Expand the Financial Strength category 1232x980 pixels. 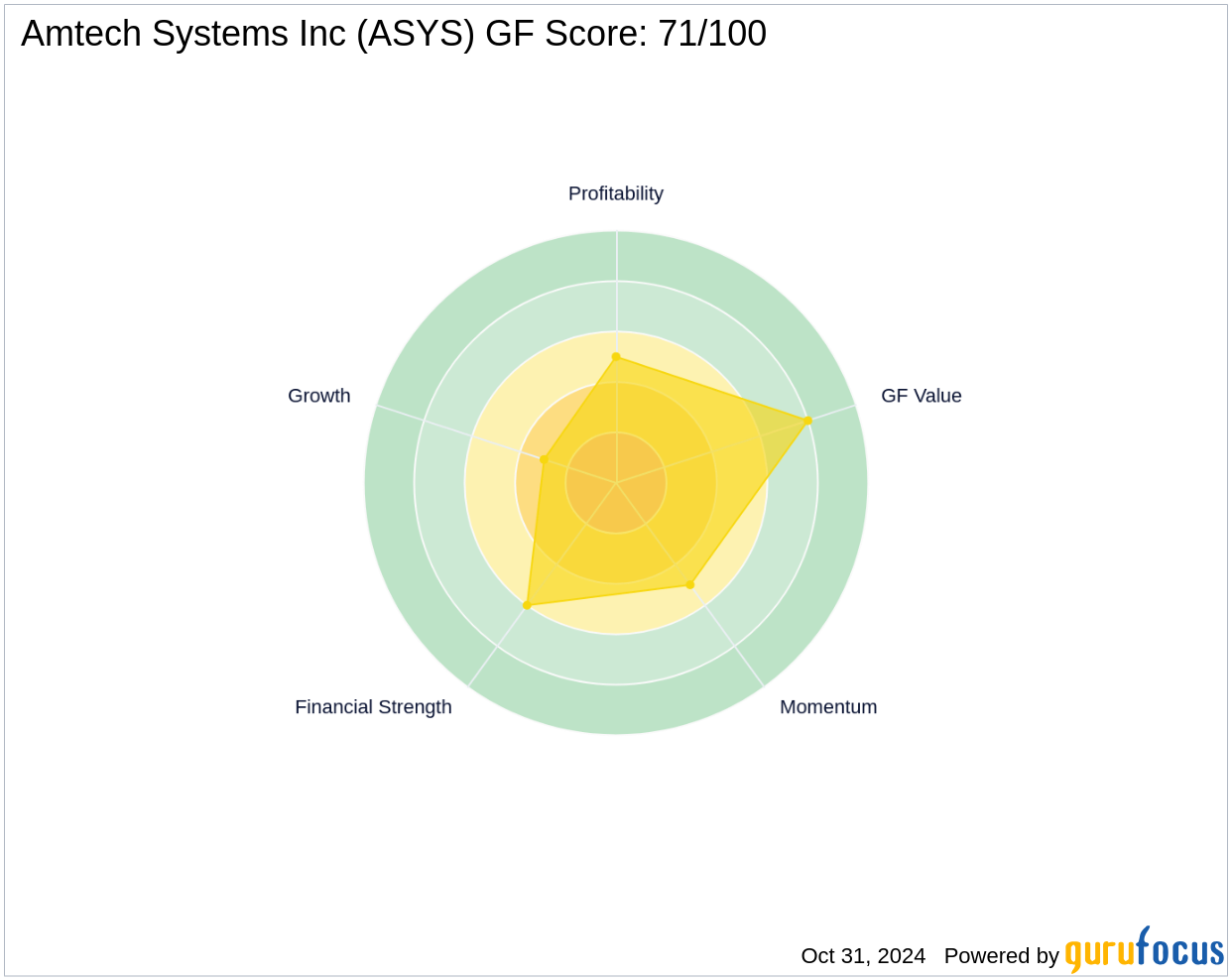point(373,706)
